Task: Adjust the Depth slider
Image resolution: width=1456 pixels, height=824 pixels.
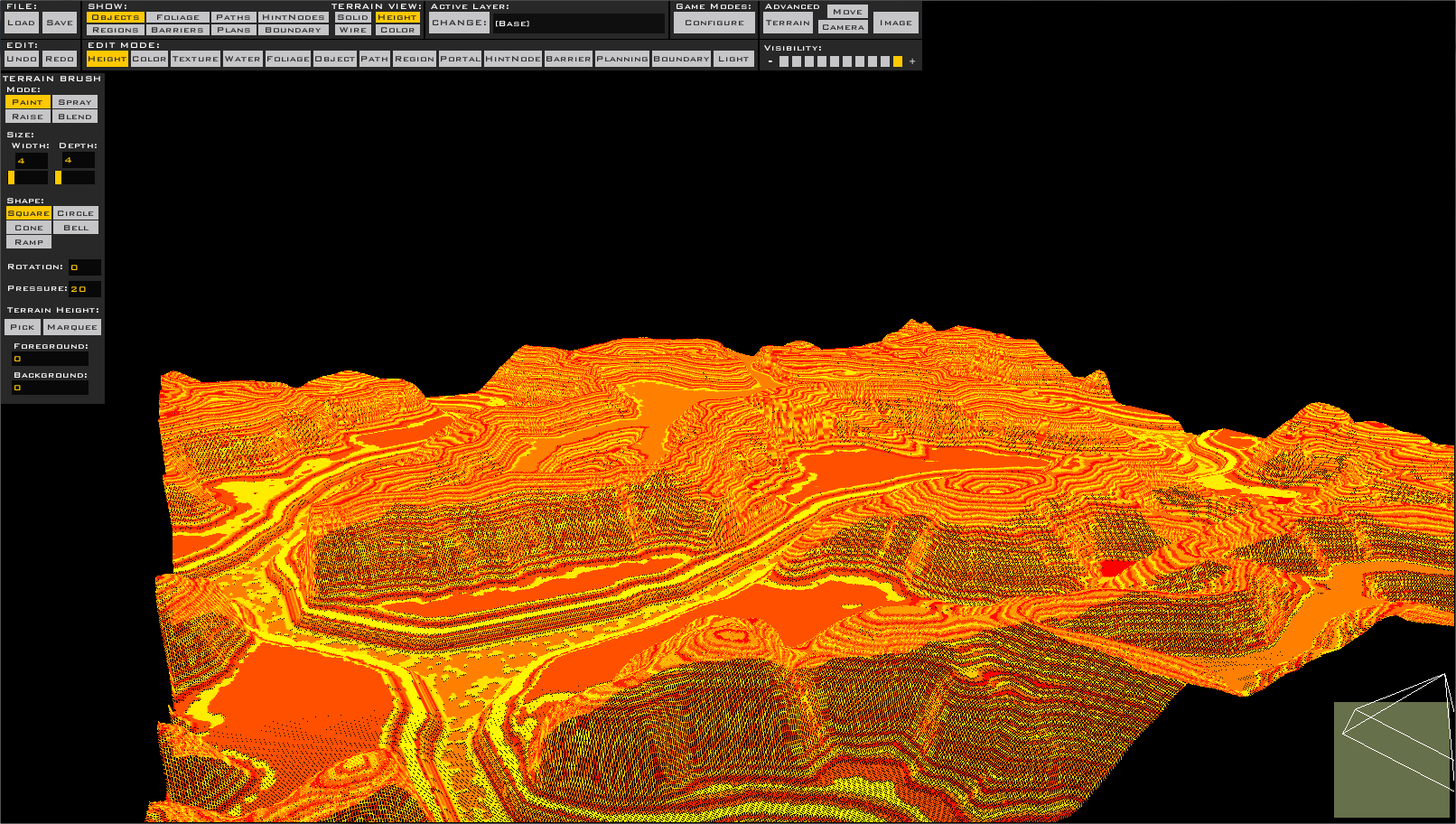Action: [x=75, y=178]
